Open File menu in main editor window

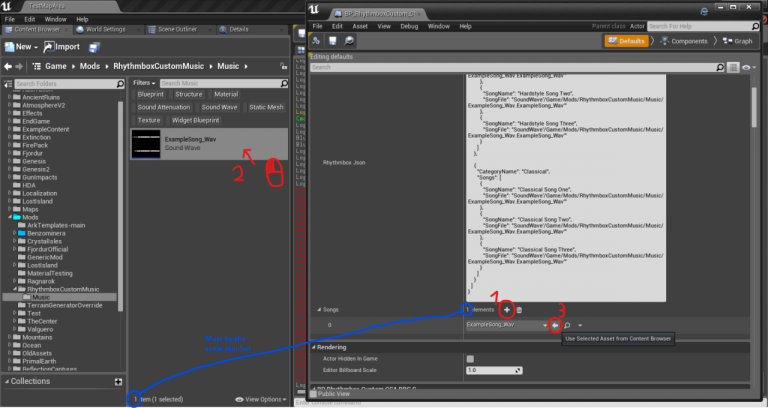[10, 19]
